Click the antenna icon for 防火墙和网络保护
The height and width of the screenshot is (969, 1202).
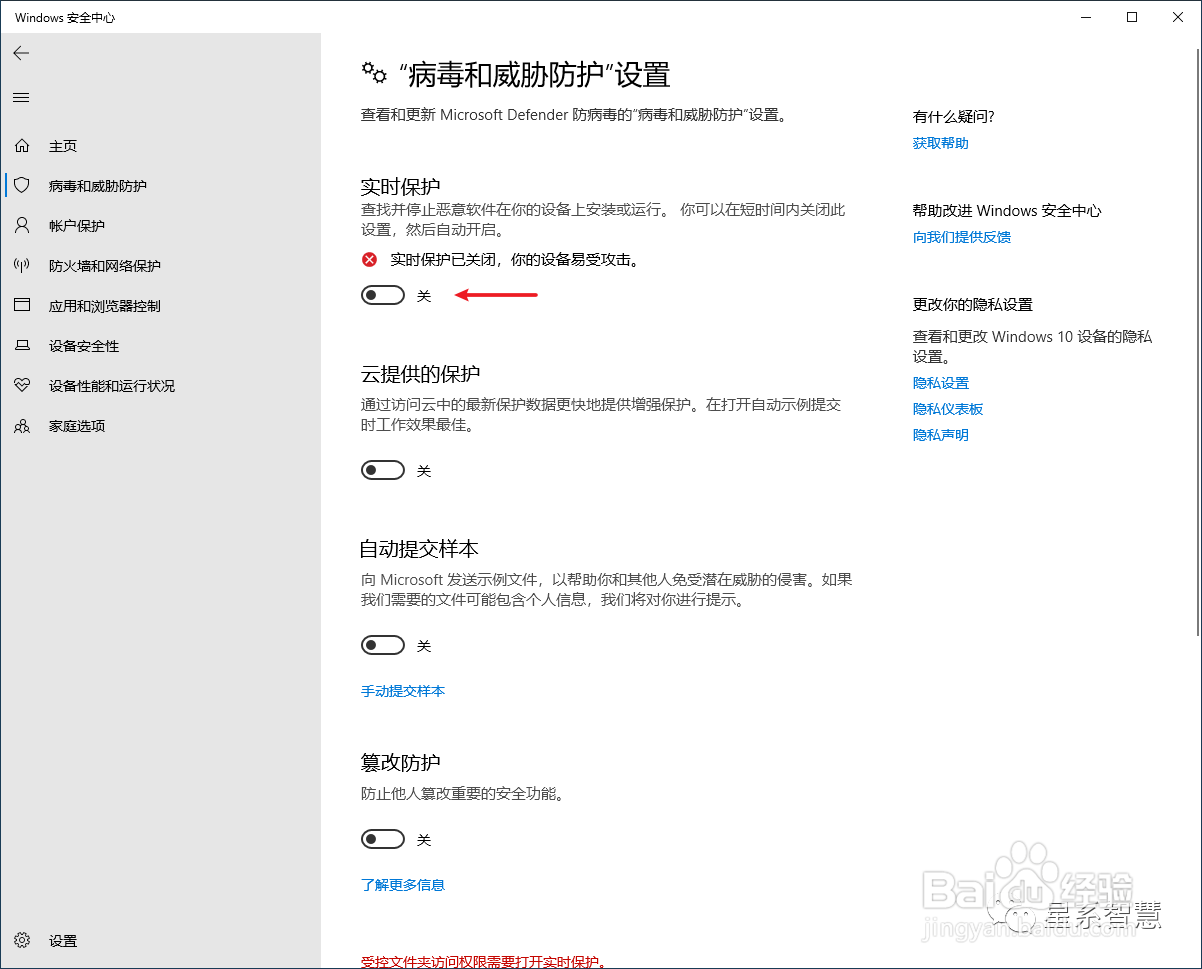[x=22, y=265]
